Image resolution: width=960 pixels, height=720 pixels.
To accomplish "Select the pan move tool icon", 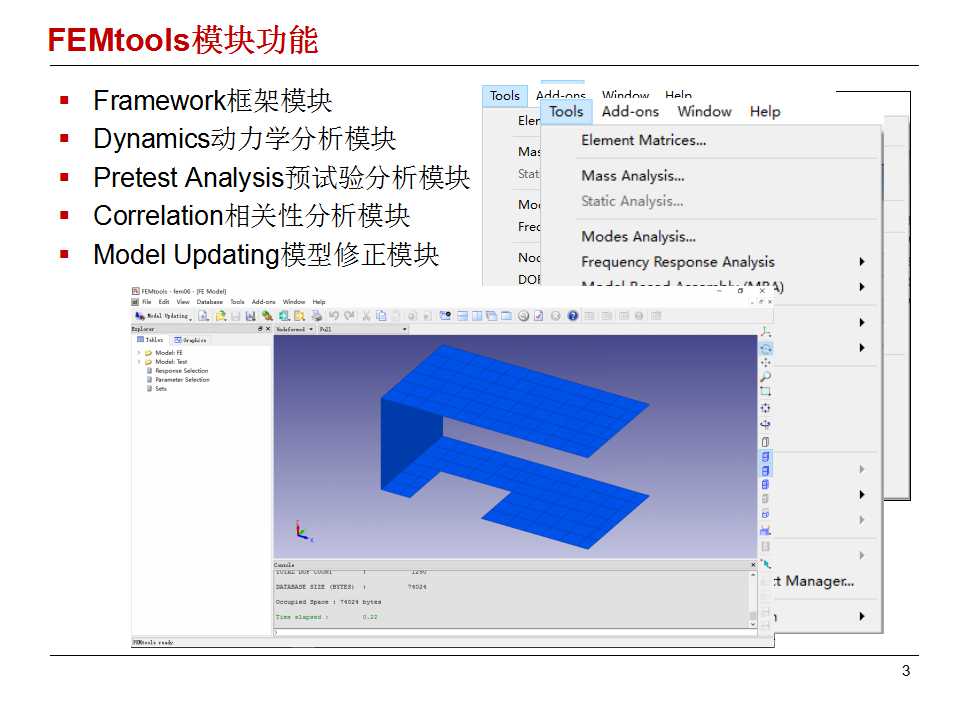I will click(766, 362).
